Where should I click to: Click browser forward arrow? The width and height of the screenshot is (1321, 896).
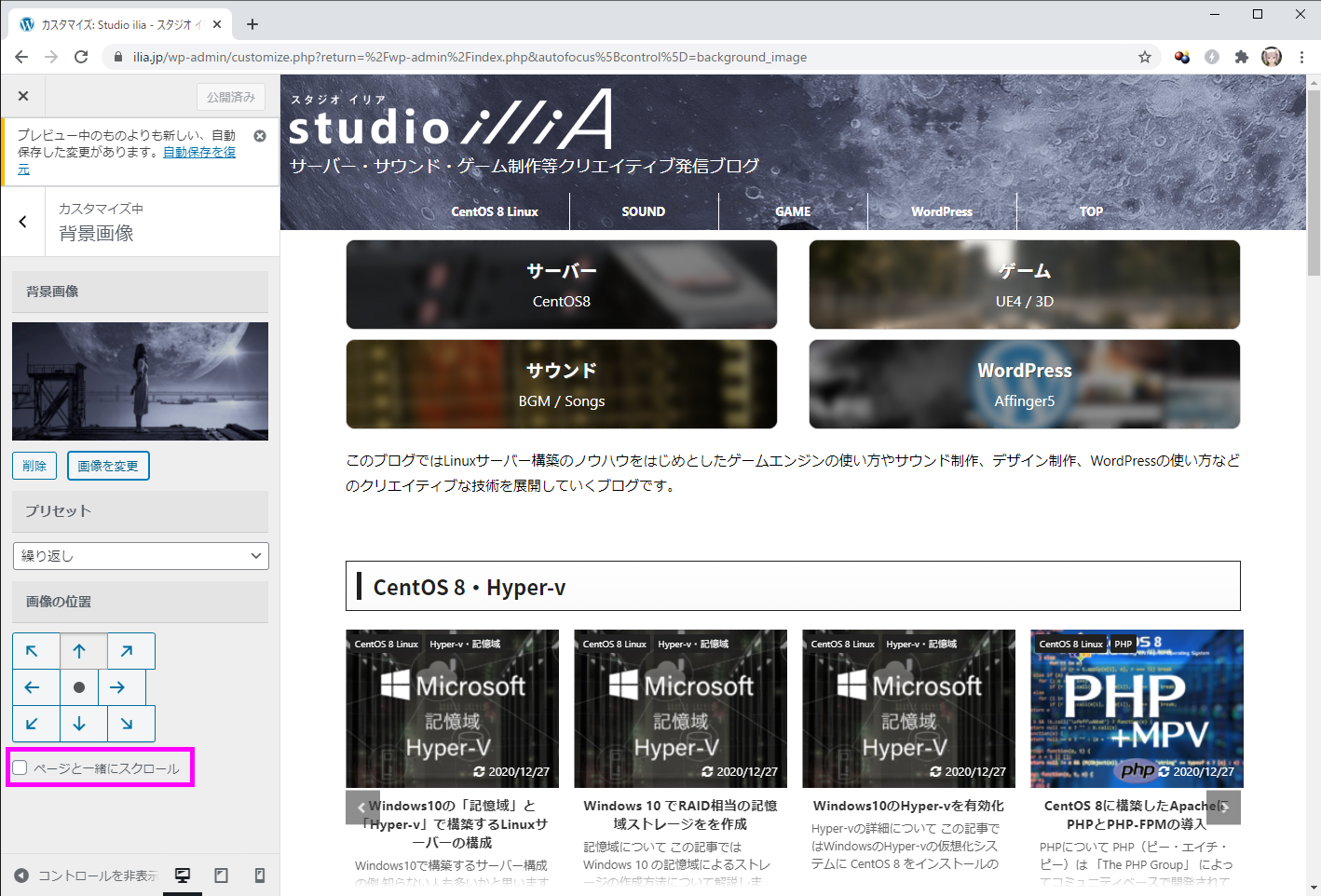pyautogui.click(x=51, y=57)
